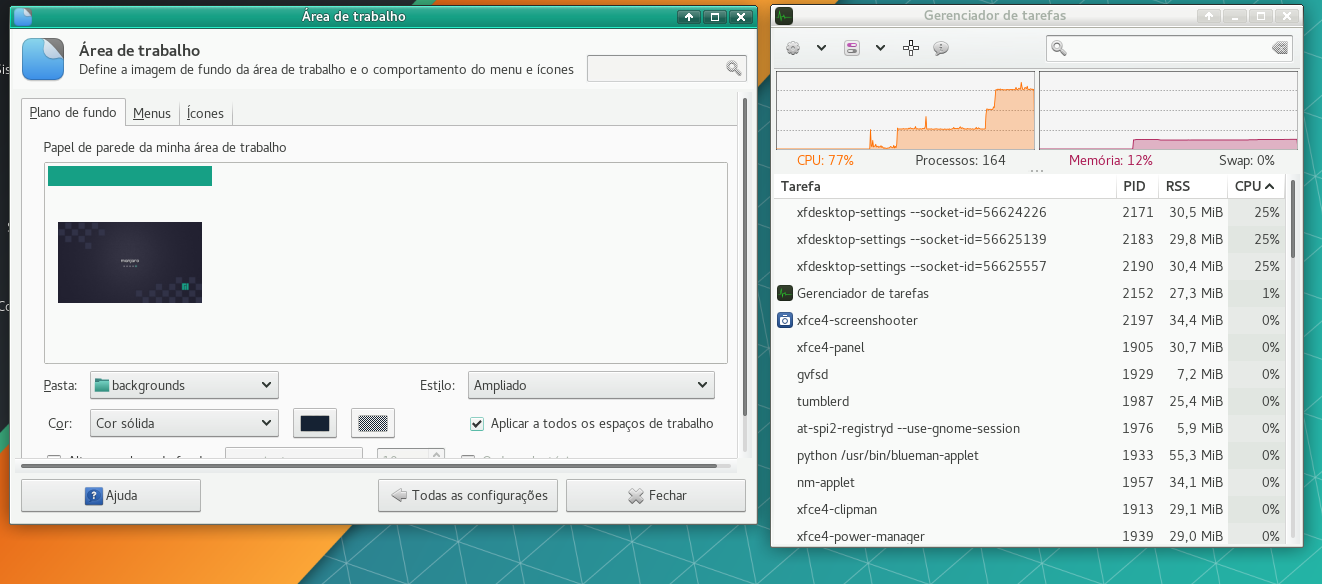Open the Pasta backgrounds dropdown
1322x584 pixels.
pos(184,385)
